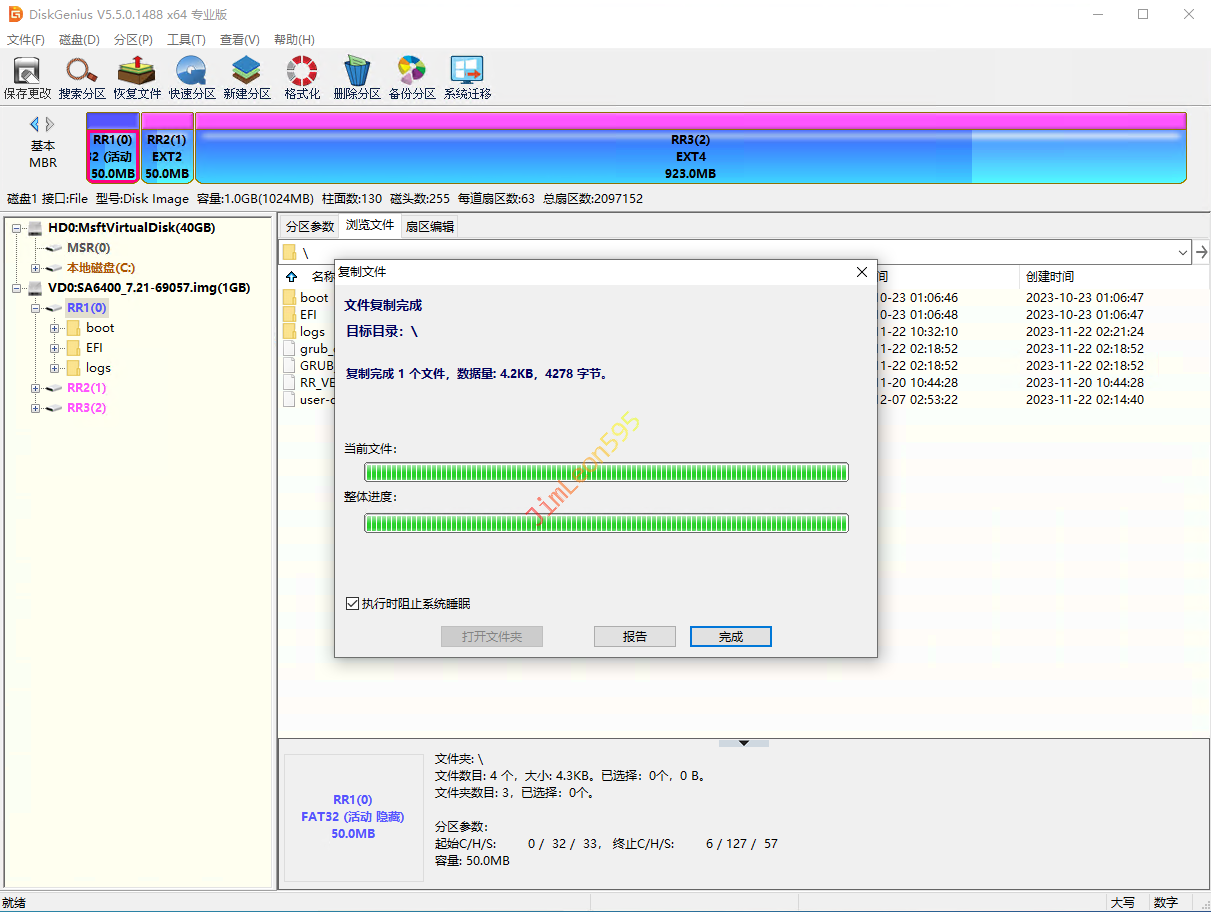The width and height of the screenshot is (1211, 912).
Task: Click the 完成 button in dialog
Action: pos(730,637)
